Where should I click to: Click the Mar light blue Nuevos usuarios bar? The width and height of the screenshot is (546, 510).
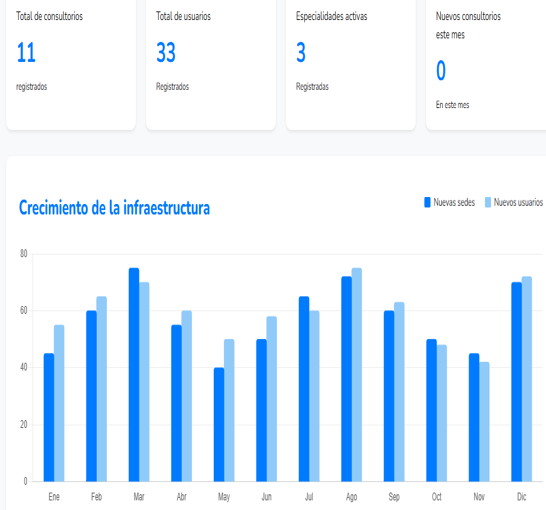(144, 382)
